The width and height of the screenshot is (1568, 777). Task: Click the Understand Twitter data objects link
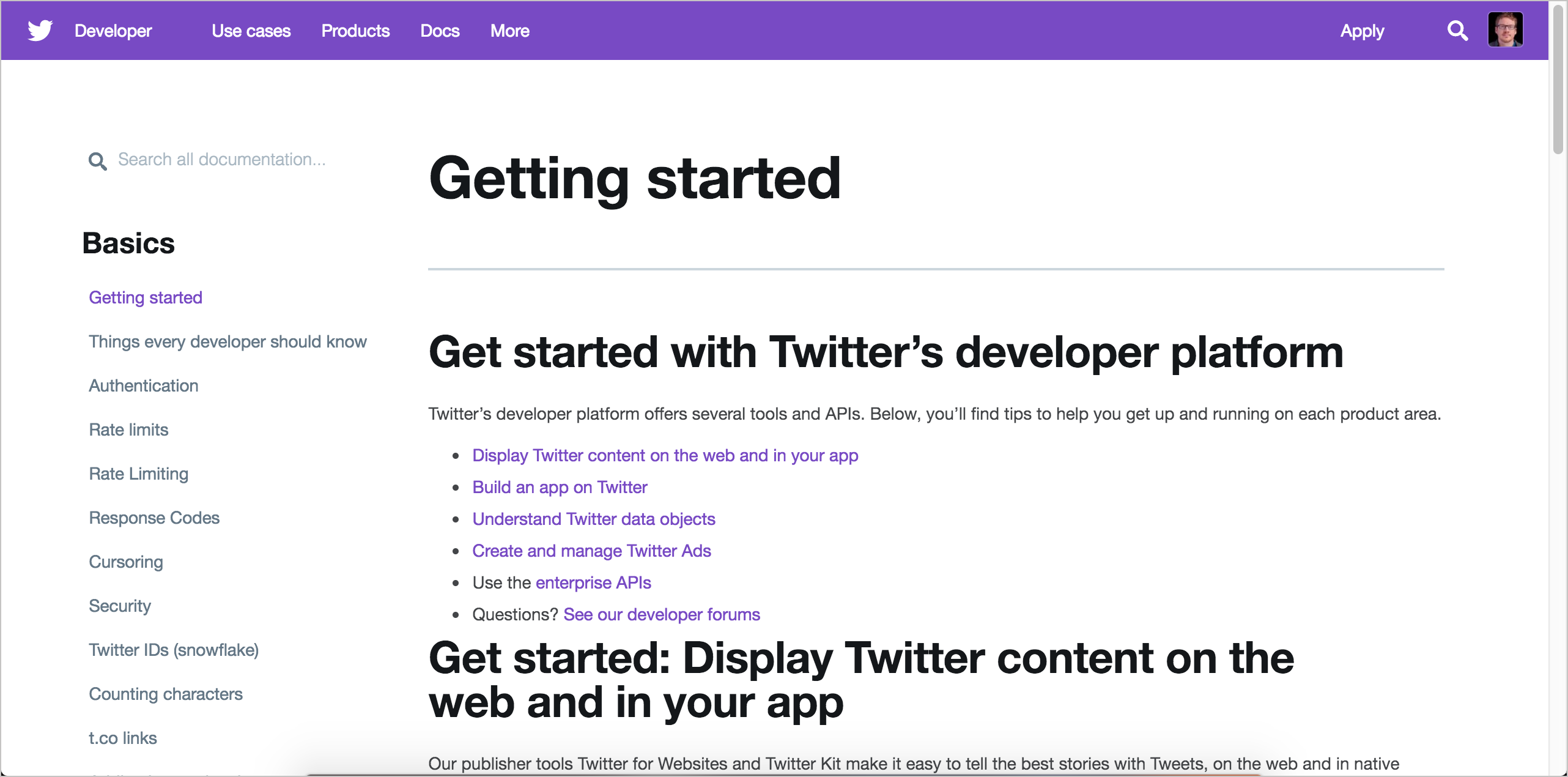pos(594,519)
